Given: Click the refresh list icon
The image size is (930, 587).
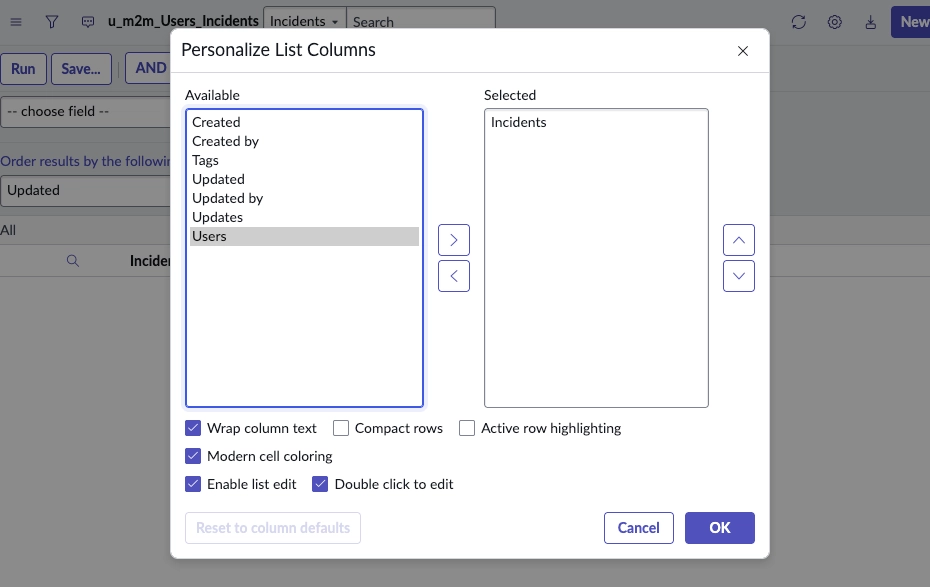Looking at the screenshot, I should [x=798, y=22].
